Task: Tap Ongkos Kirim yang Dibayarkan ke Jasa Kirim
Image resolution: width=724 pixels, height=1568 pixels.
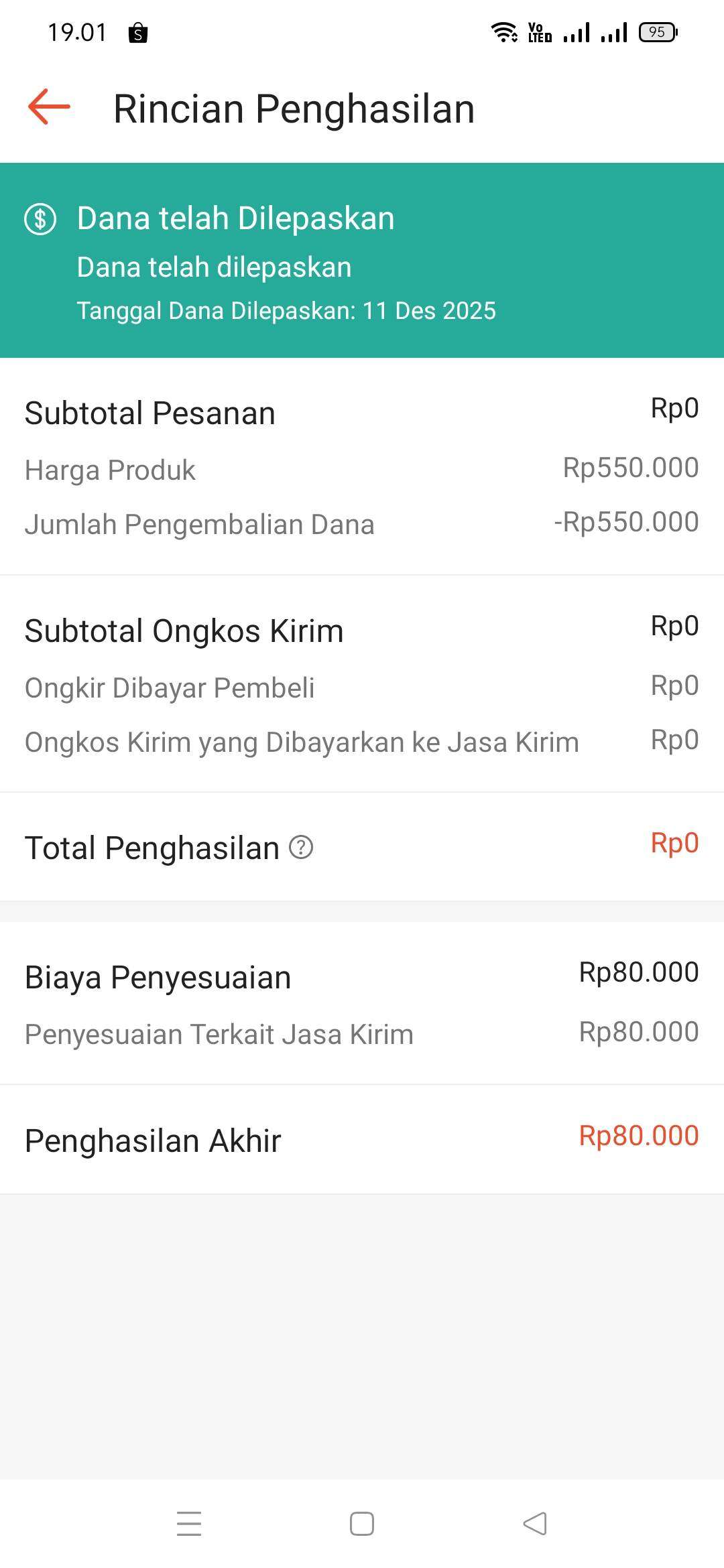Action: [x=302, y=742]
